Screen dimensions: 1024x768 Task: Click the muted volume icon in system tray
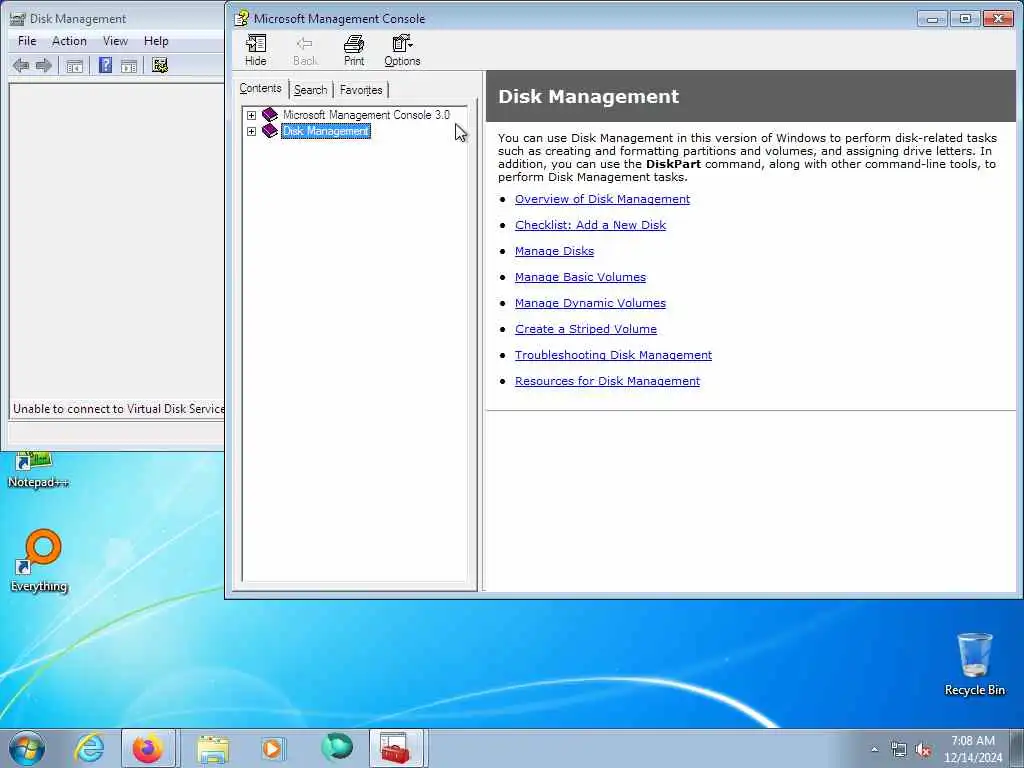(923, 750)
